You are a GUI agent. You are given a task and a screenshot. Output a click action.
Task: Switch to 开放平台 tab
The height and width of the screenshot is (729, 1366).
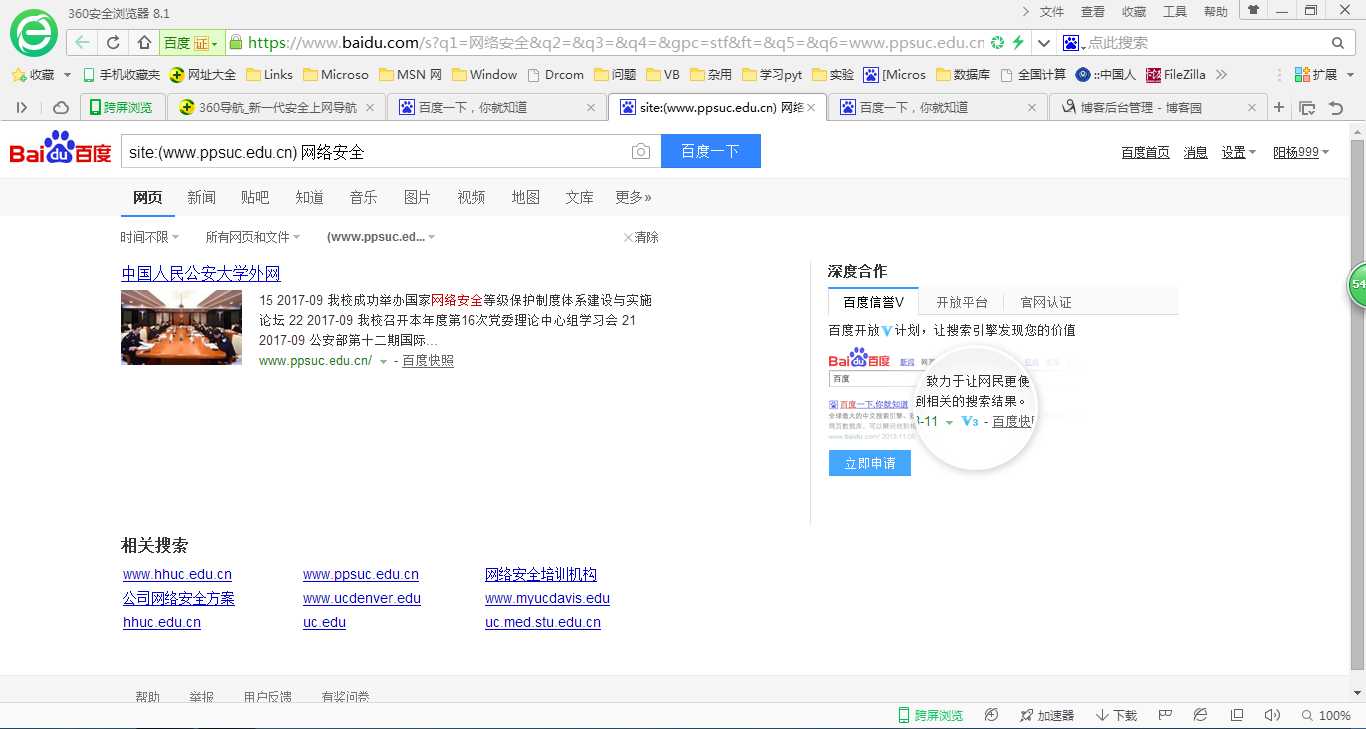[962, 302]
